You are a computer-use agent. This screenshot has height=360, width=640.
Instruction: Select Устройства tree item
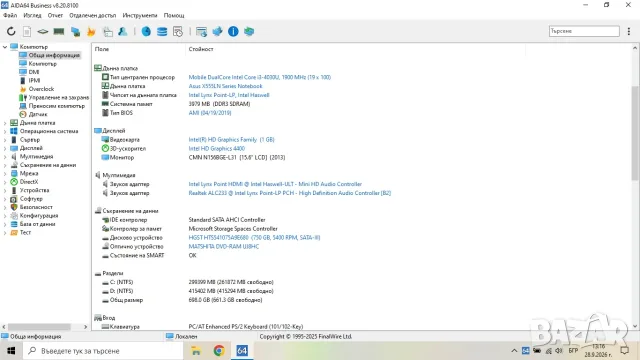pos(34,190)
